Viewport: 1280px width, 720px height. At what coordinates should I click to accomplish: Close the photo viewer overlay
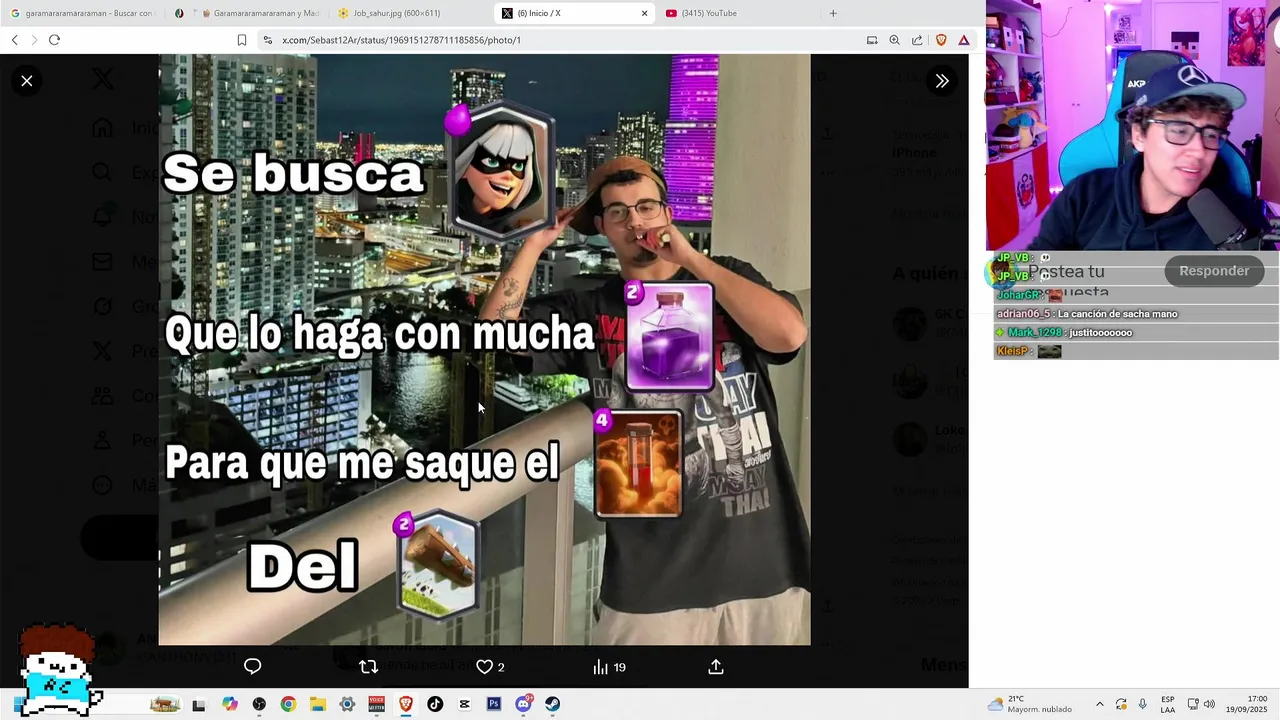(27, 81)
